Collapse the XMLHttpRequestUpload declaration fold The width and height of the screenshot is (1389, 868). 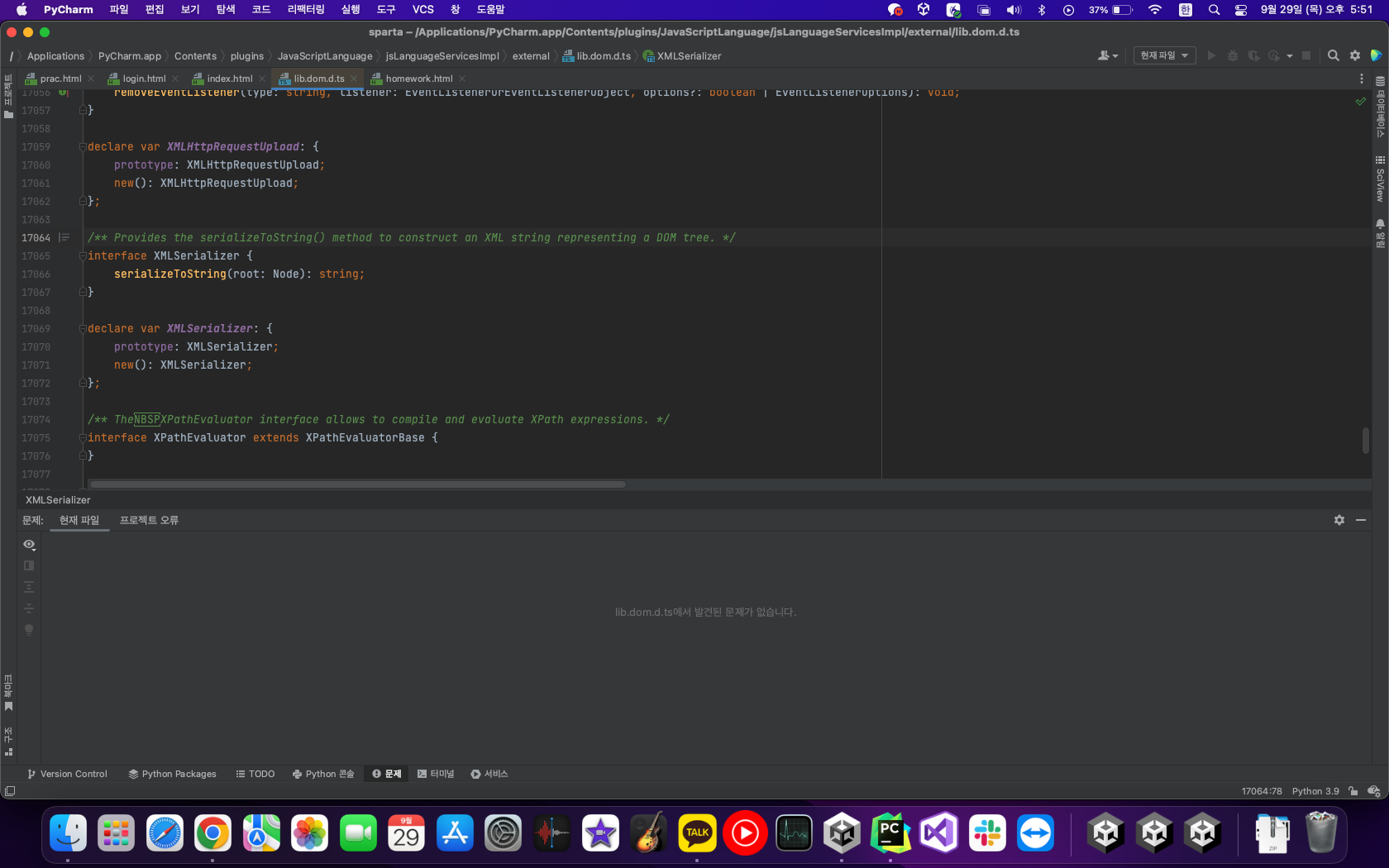tap(83, 146)
